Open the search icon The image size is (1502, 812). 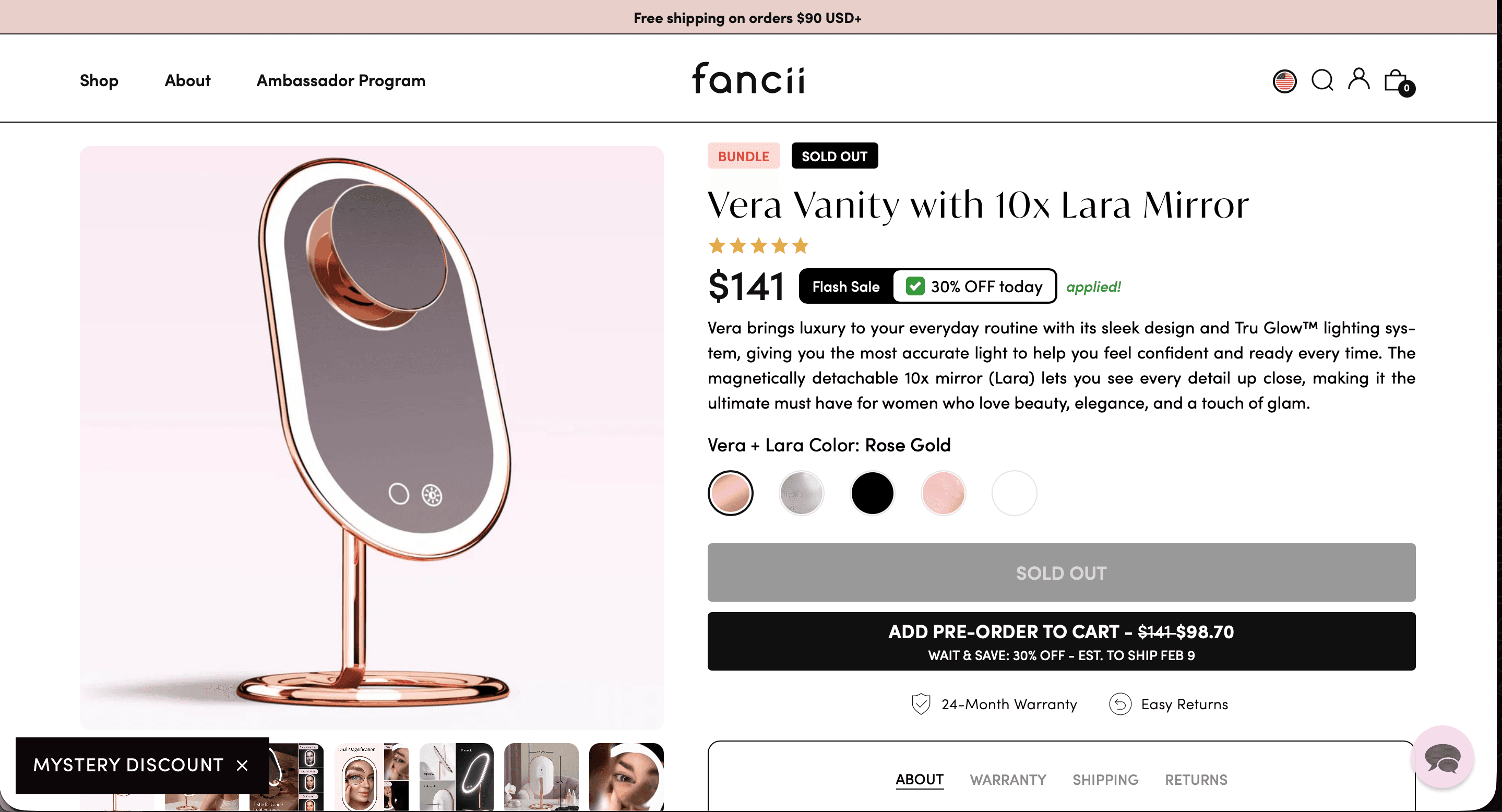coord(1322,80)
